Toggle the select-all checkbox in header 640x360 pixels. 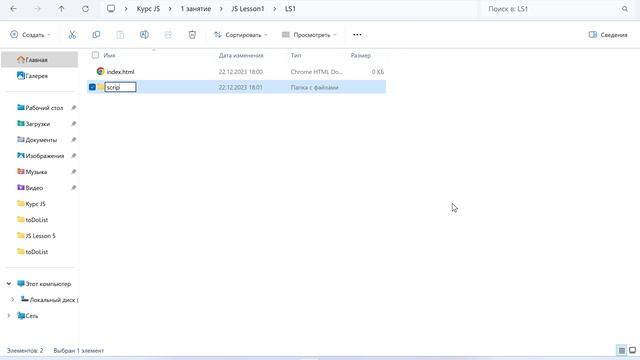tap(95, 55)
